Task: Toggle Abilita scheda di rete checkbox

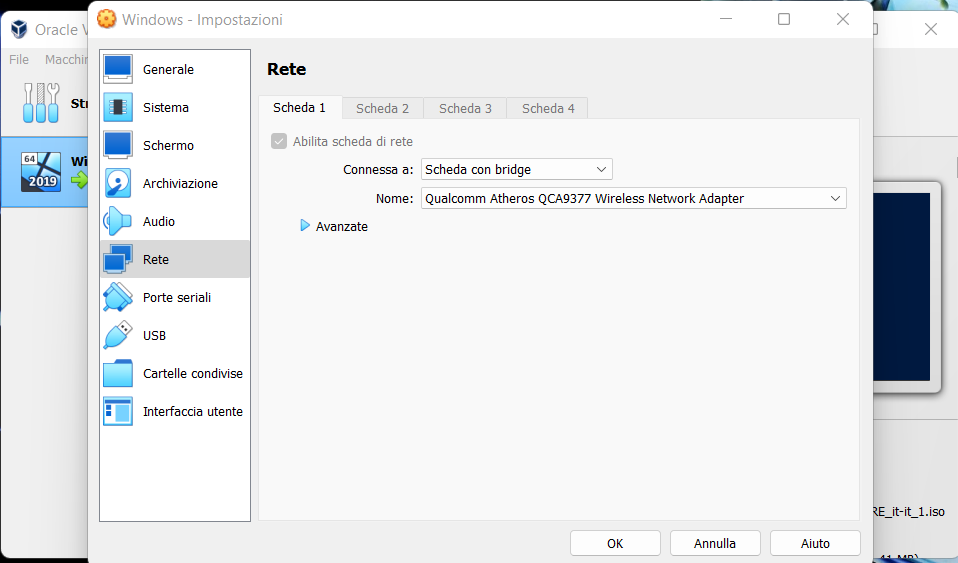Action: click(279, 141)
